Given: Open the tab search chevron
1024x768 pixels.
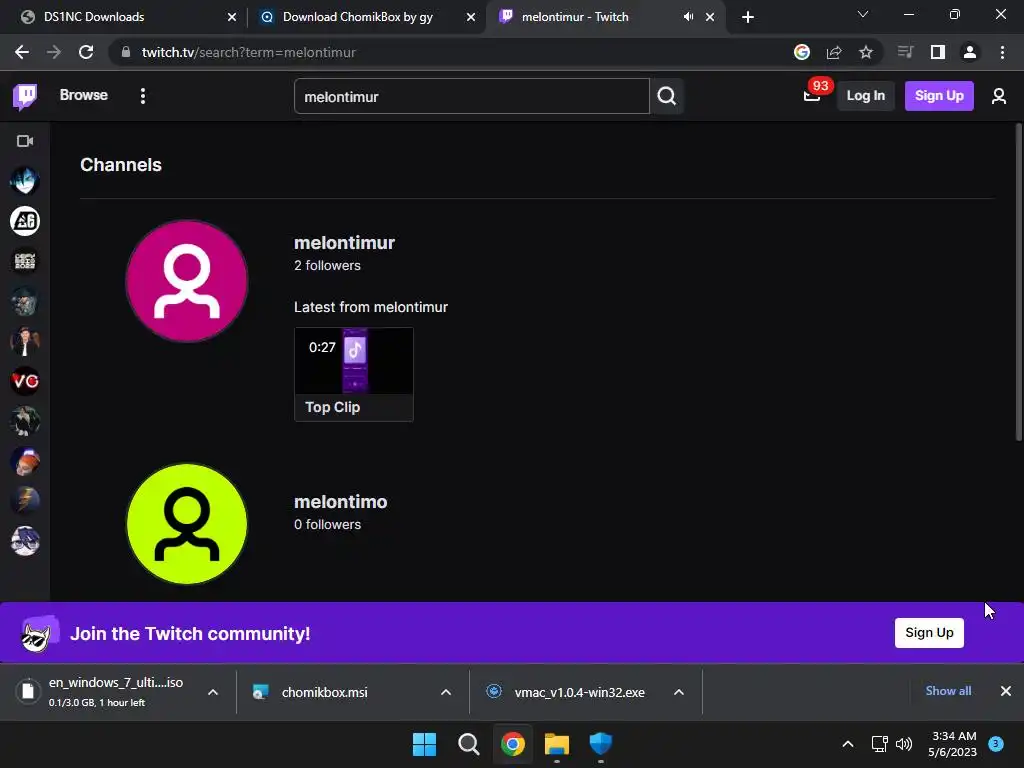Looking at the screenshot, I should click(863, 14).
